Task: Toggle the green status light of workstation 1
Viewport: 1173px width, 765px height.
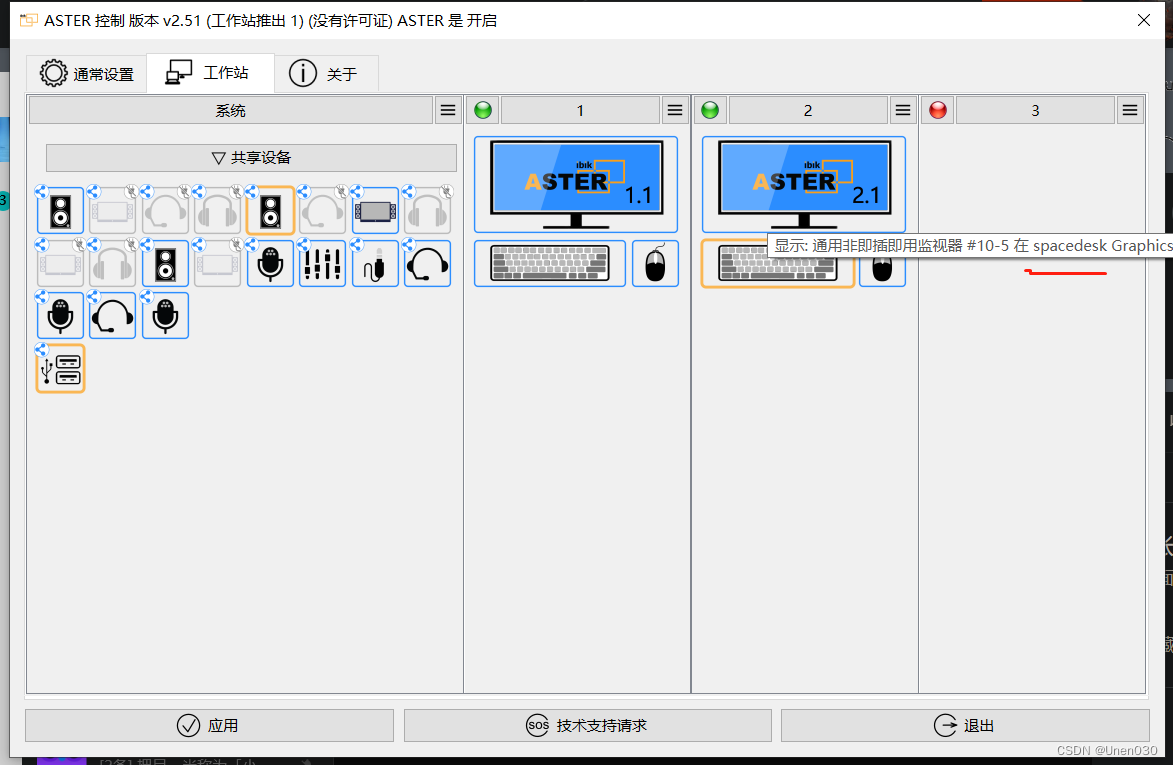Action: point(483,111)
